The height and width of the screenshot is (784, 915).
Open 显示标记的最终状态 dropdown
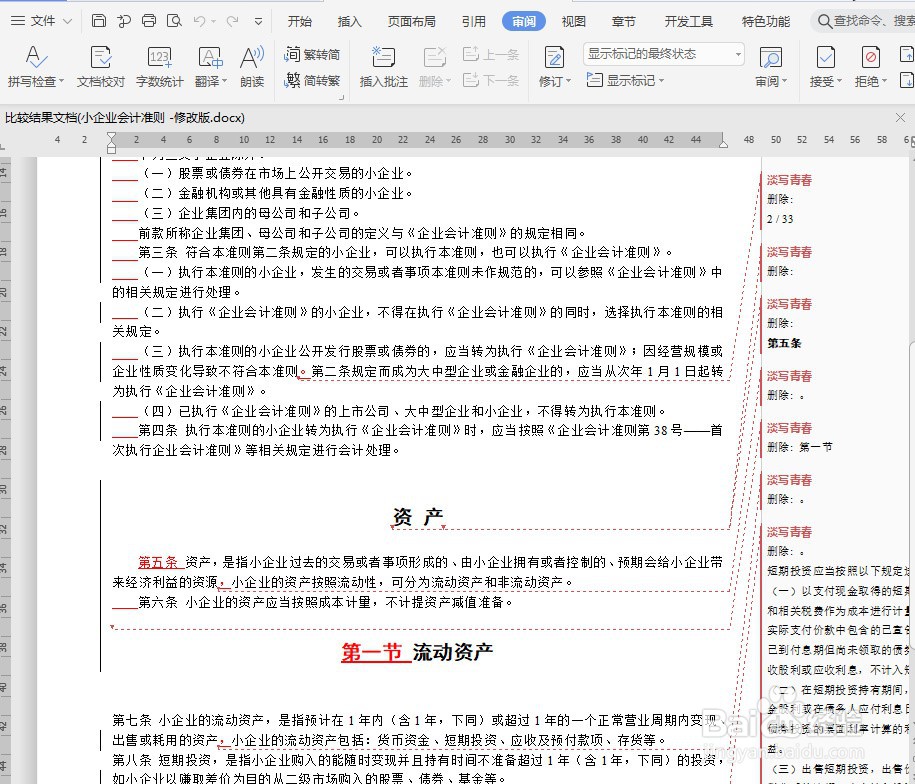pyautogui.click(x=663, y=54)
